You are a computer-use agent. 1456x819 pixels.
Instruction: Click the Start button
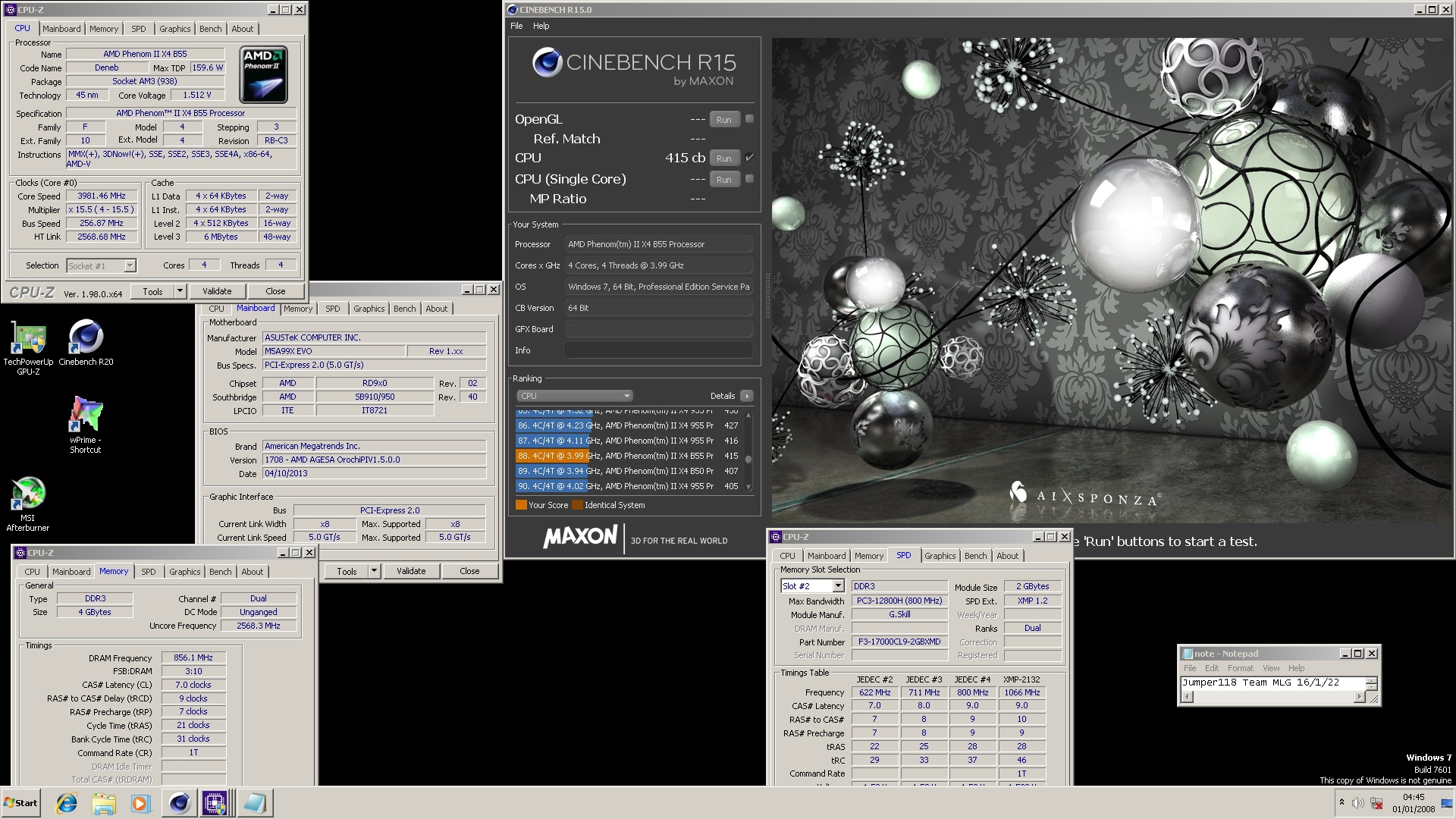pos(20,803)
